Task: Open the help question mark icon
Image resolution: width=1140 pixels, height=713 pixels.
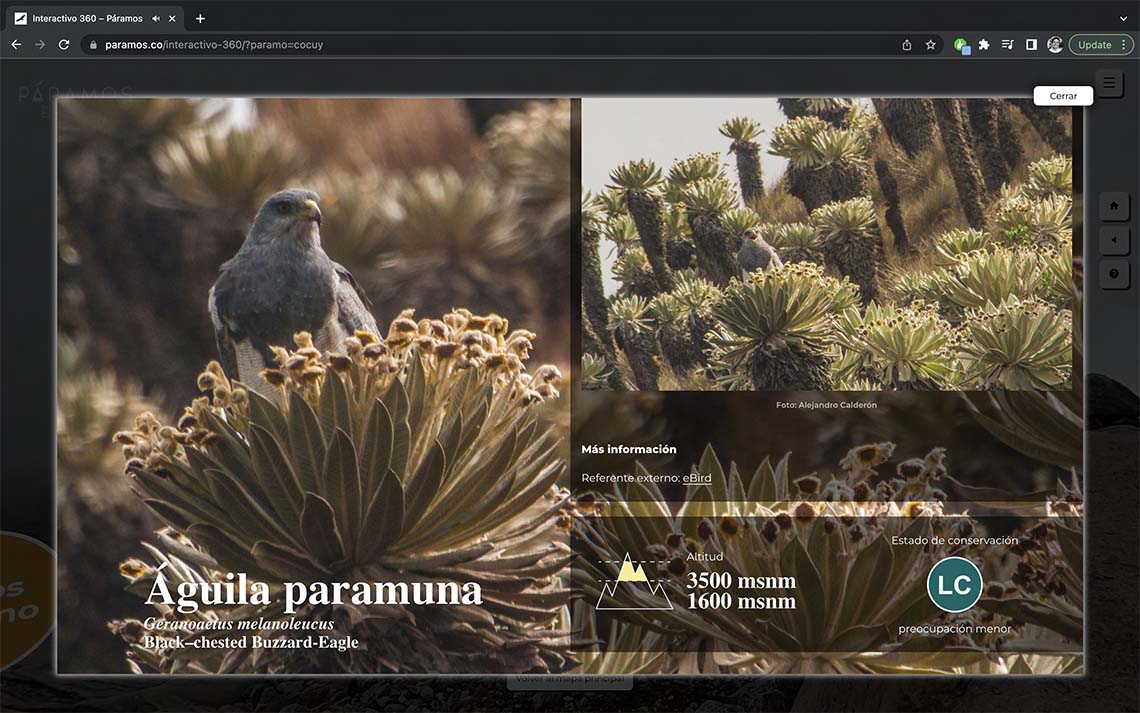Action: point(1114,274)
